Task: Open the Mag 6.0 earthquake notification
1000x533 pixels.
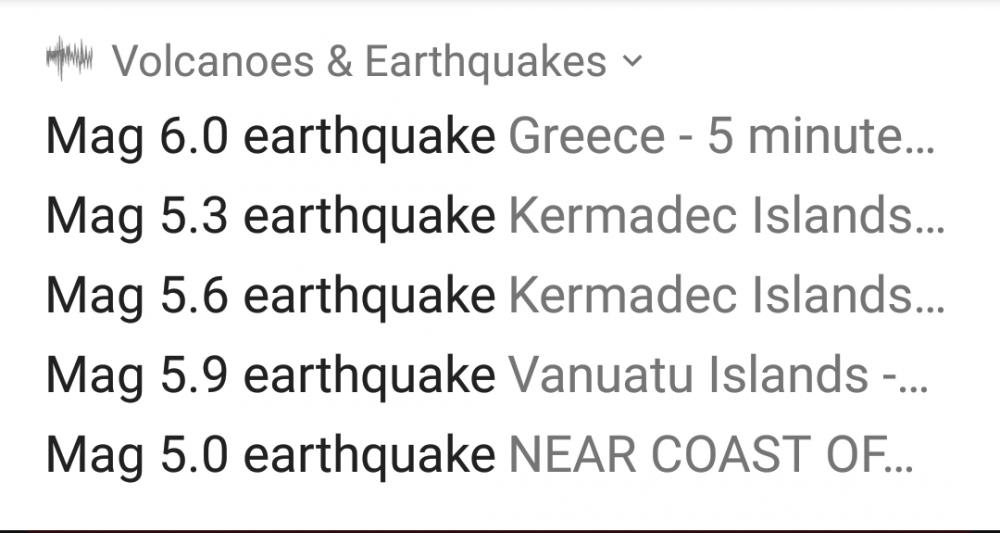Action: pyautogui.click(x=270, y=139)
